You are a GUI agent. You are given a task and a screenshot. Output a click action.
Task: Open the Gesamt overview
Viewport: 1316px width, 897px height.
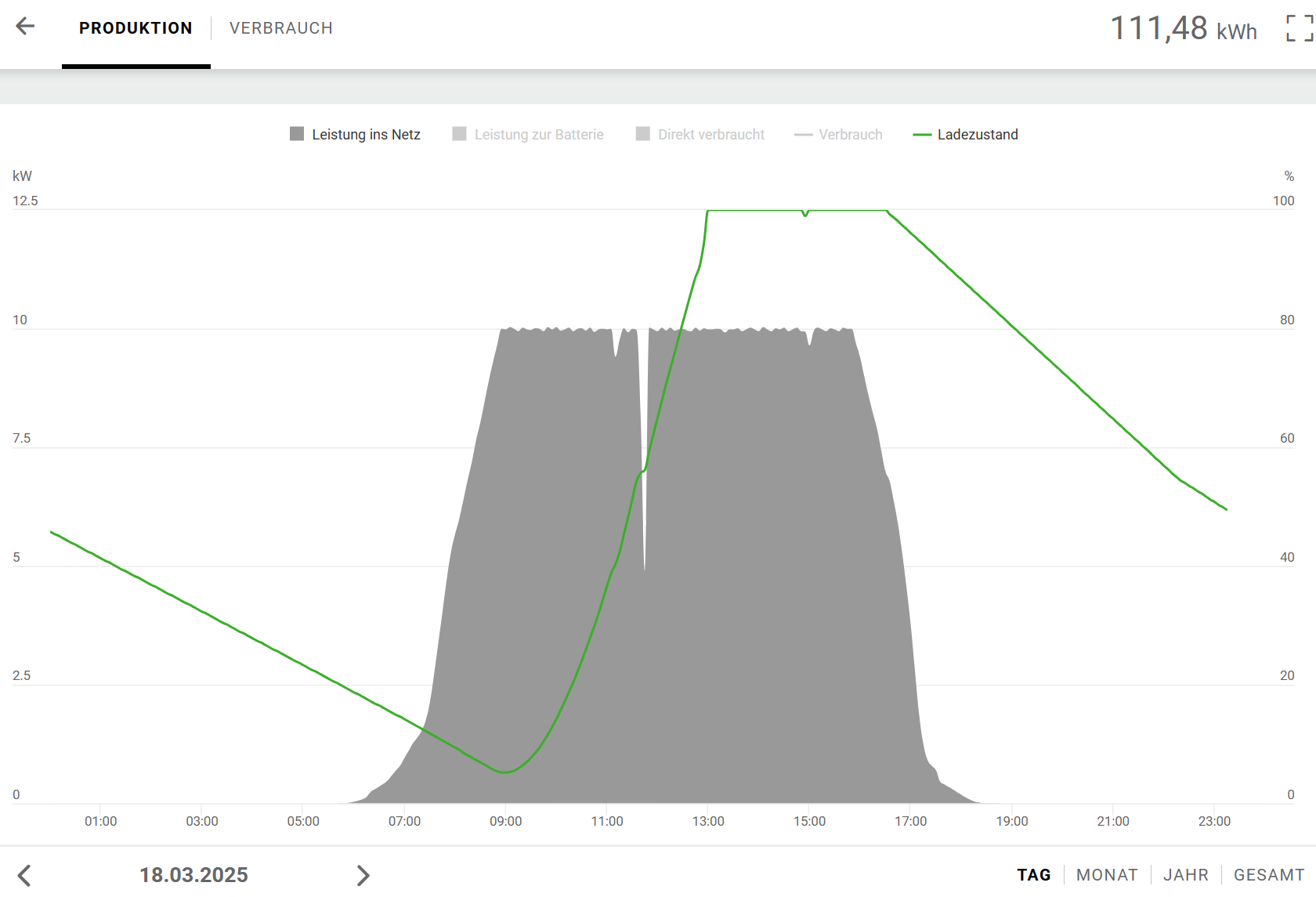[x=1268, y=875]
